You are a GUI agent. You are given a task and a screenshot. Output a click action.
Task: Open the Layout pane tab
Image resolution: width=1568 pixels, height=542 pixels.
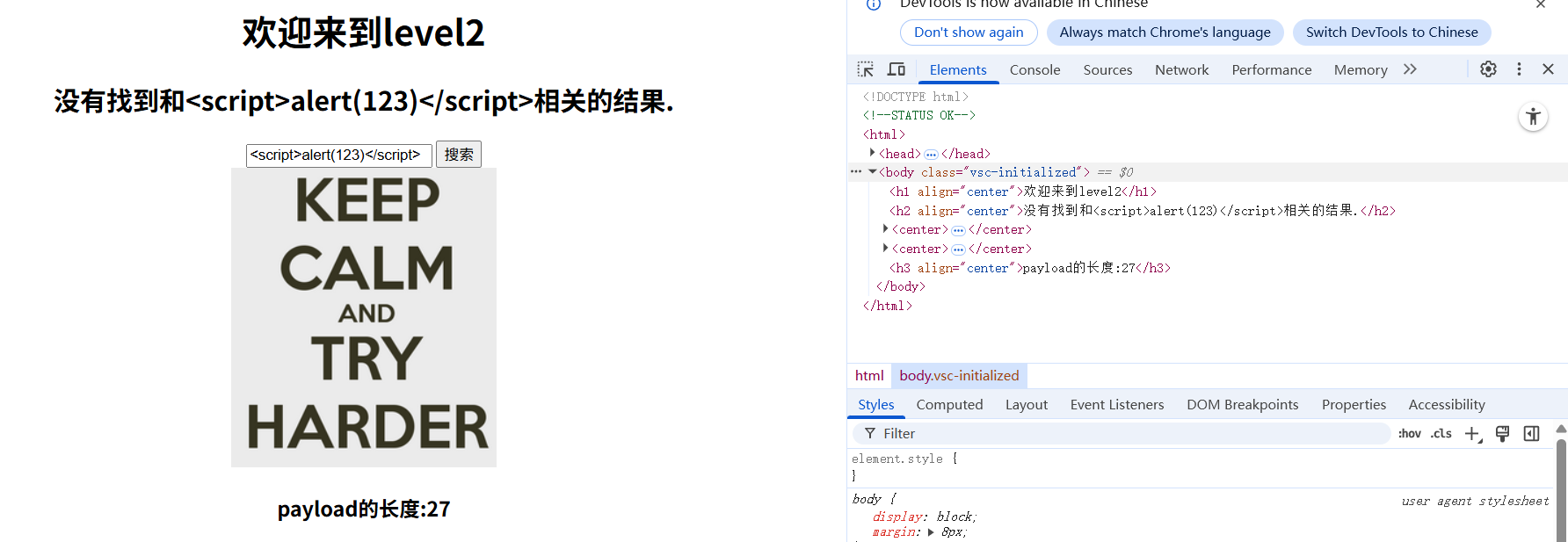pyautogui.click(x=1027, y=405)
